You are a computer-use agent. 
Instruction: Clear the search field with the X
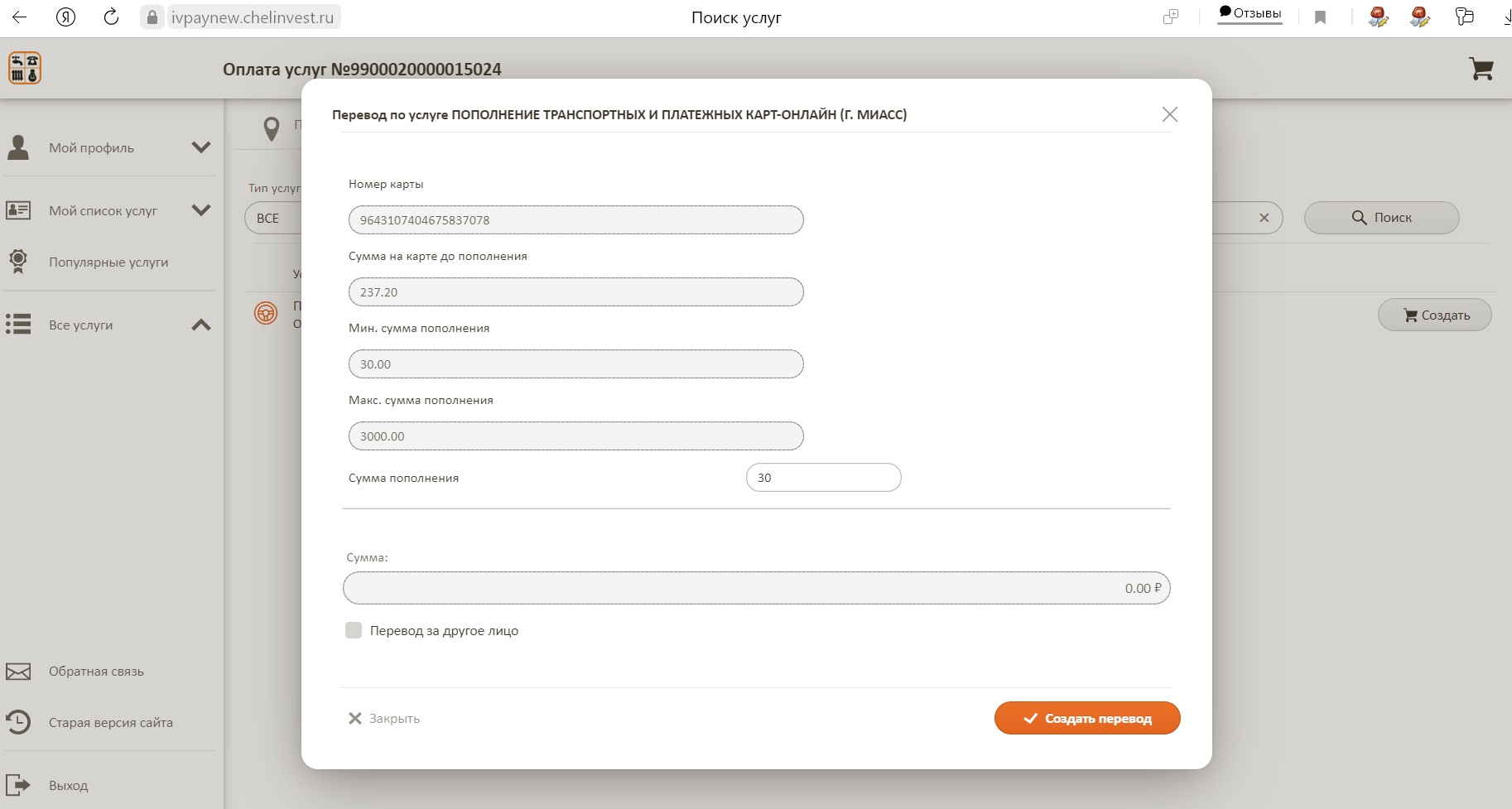(x=1264, y=218)
